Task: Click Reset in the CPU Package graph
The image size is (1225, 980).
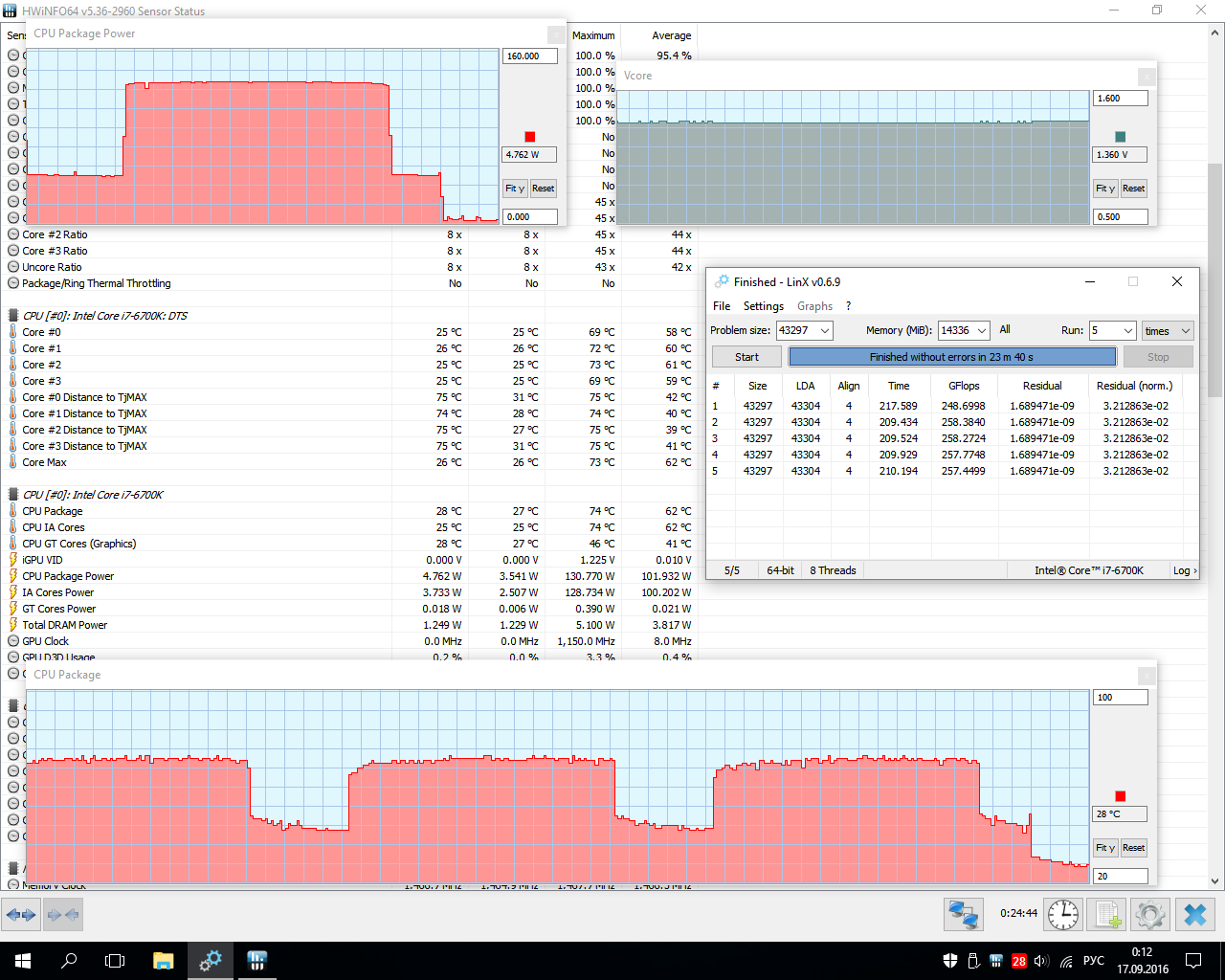Action: coord(1134,848)
